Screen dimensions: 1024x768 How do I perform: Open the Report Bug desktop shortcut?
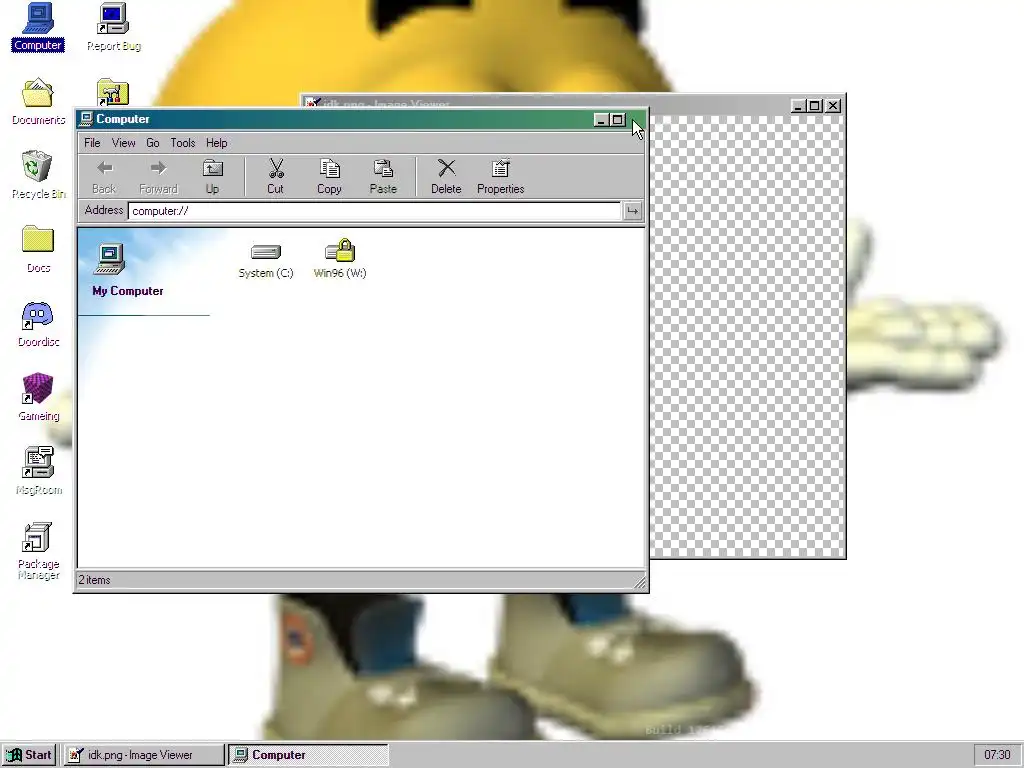114,27
